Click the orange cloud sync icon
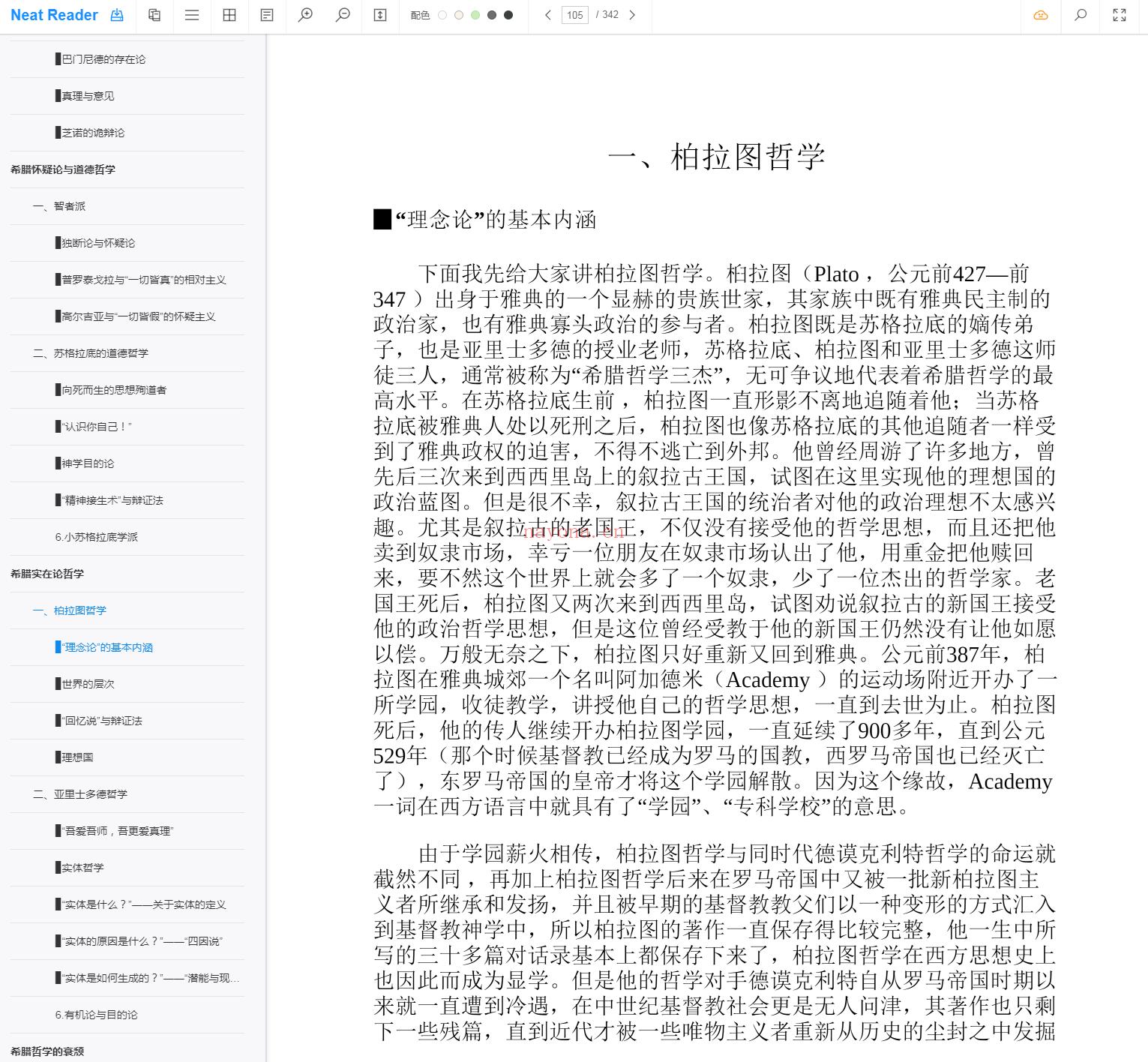1148x1062 pixels. coord(1041,15)
